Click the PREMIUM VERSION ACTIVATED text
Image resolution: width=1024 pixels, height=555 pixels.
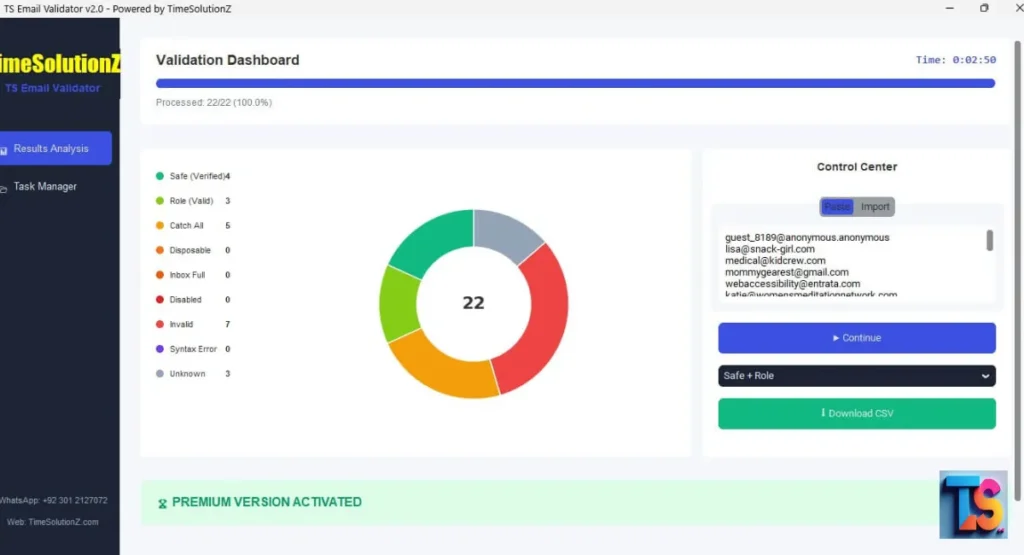[x=266, y=501]
